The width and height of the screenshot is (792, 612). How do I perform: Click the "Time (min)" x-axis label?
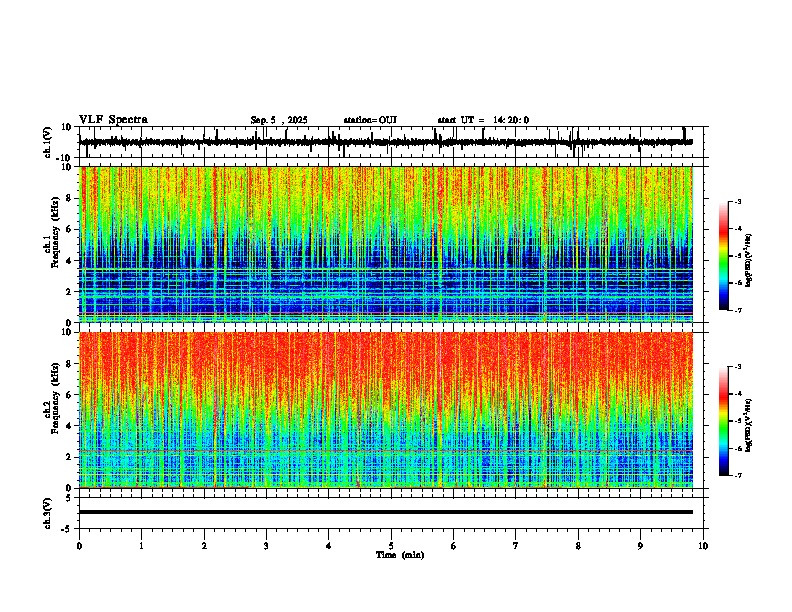(x=400, y=555)
